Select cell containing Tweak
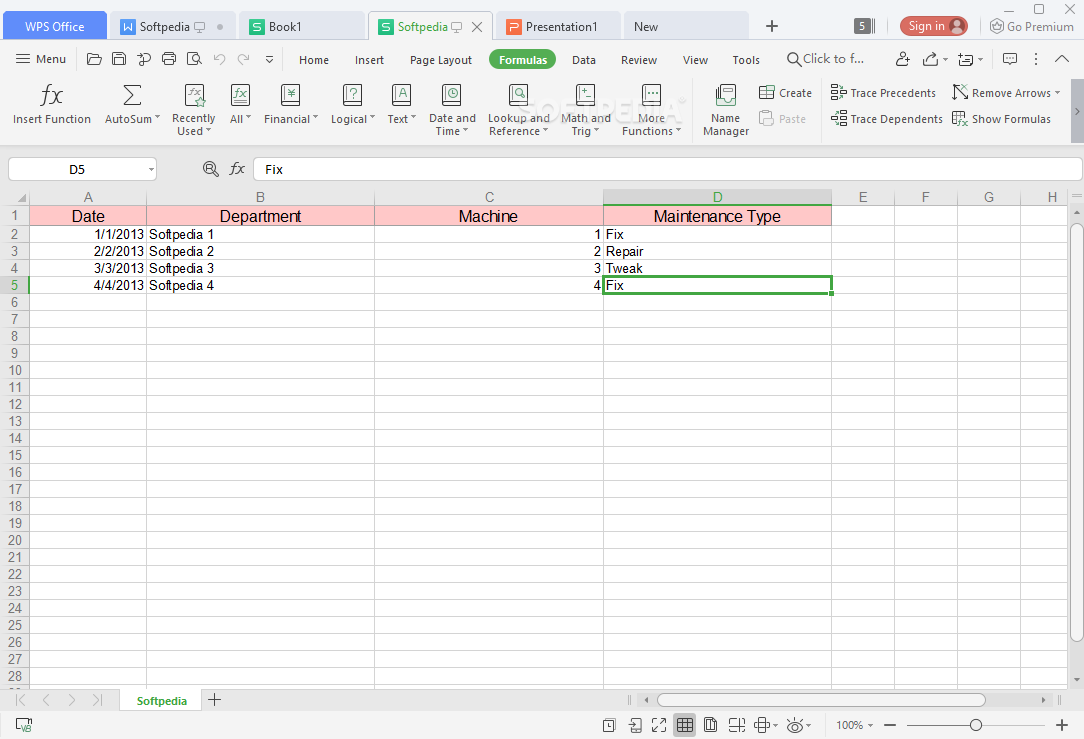This screenshot has width=1084, height=739. tap(717, 268)
